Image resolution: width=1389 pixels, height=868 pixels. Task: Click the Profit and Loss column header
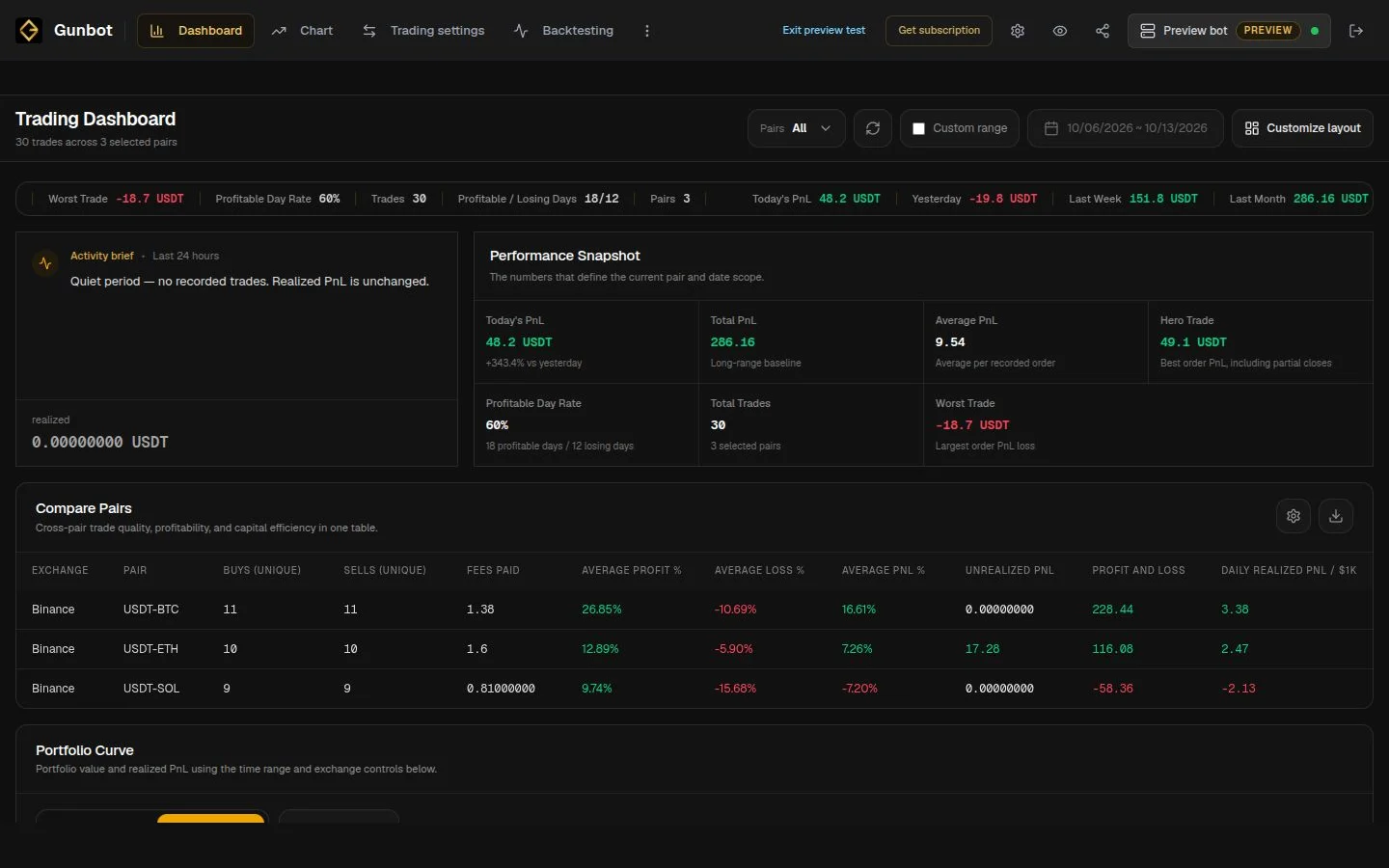pos(1138,571)
